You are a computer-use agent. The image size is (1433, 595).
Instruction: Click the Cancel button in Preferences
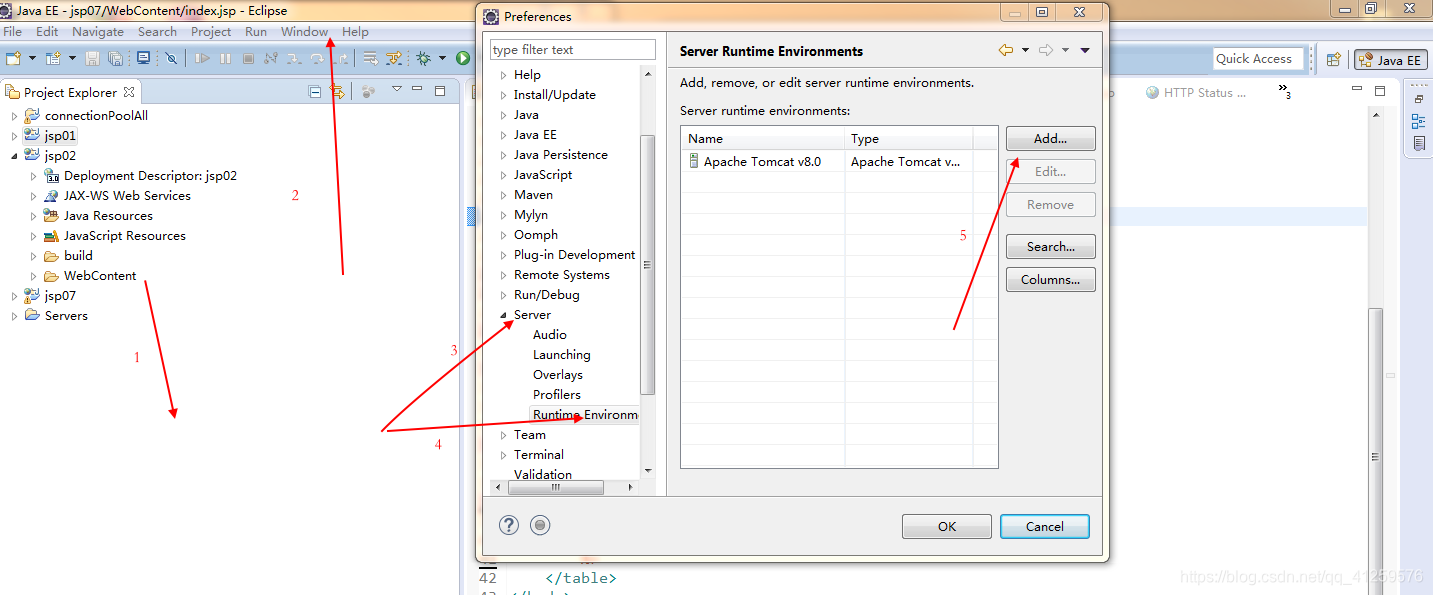(x=1044, y=526)
